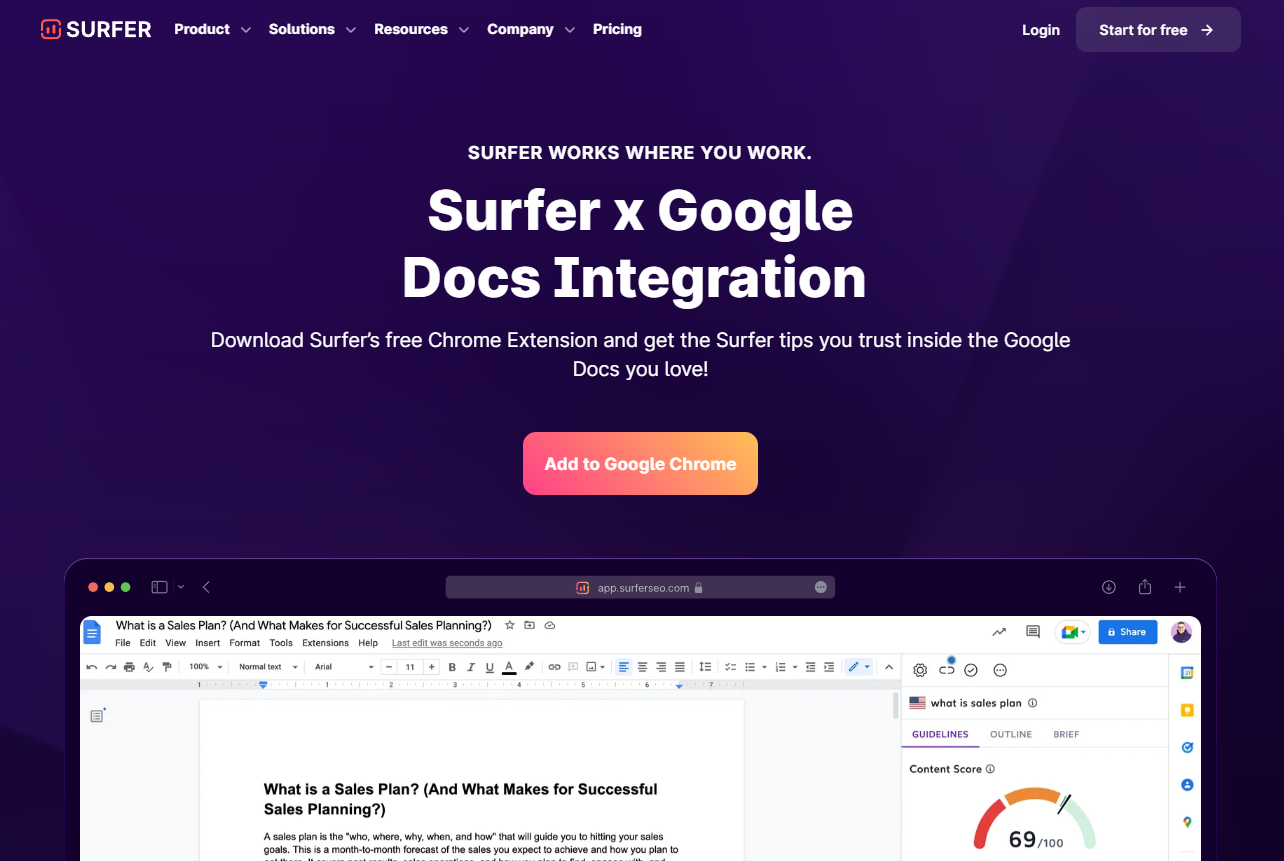Select right align
This screenshot has width=1284, height=861.
pos(661,667)
